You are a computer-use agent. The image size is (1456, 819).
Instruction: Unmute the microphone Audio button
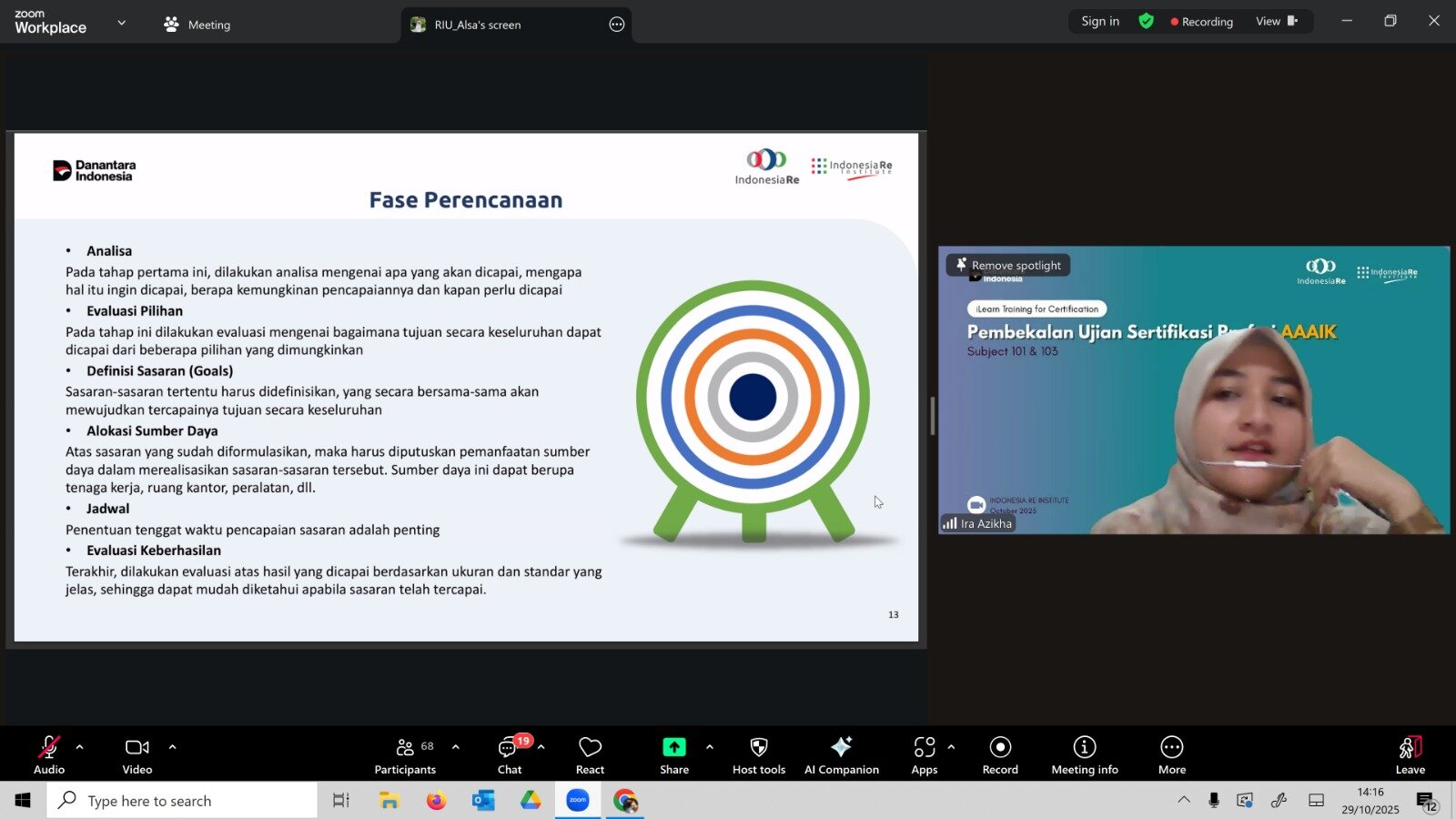[49, 754]
